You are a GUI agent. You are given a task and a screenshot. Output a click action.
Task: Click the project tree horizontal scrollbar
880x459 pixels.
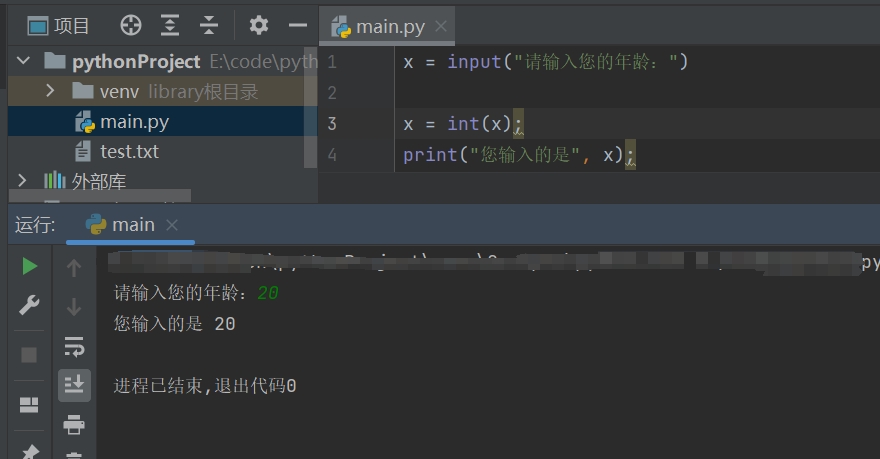coord(100,196)
